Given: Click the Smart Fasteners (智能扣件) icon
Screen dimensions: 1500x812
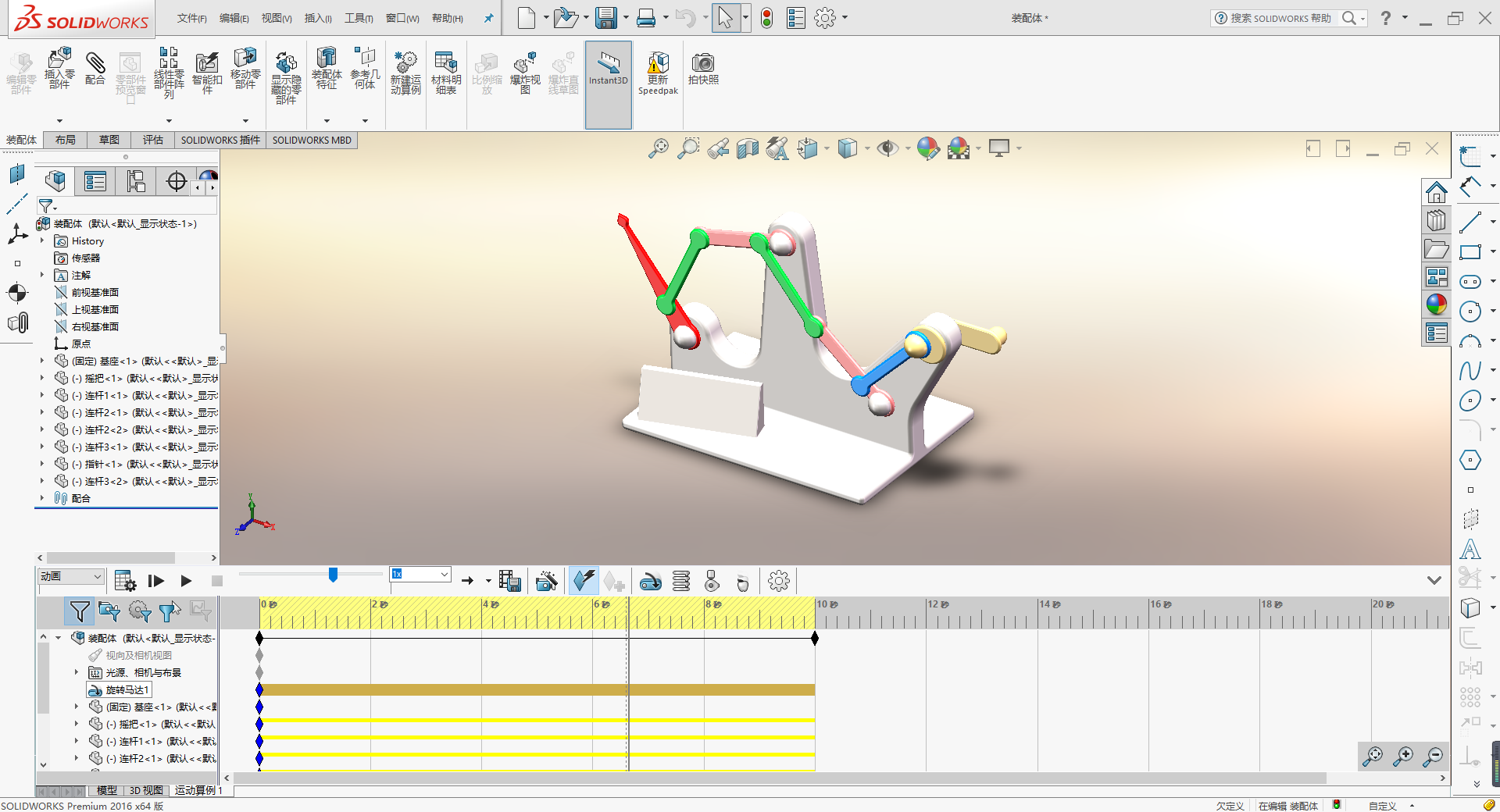Looking at the screenshot, I should (207, 73).
